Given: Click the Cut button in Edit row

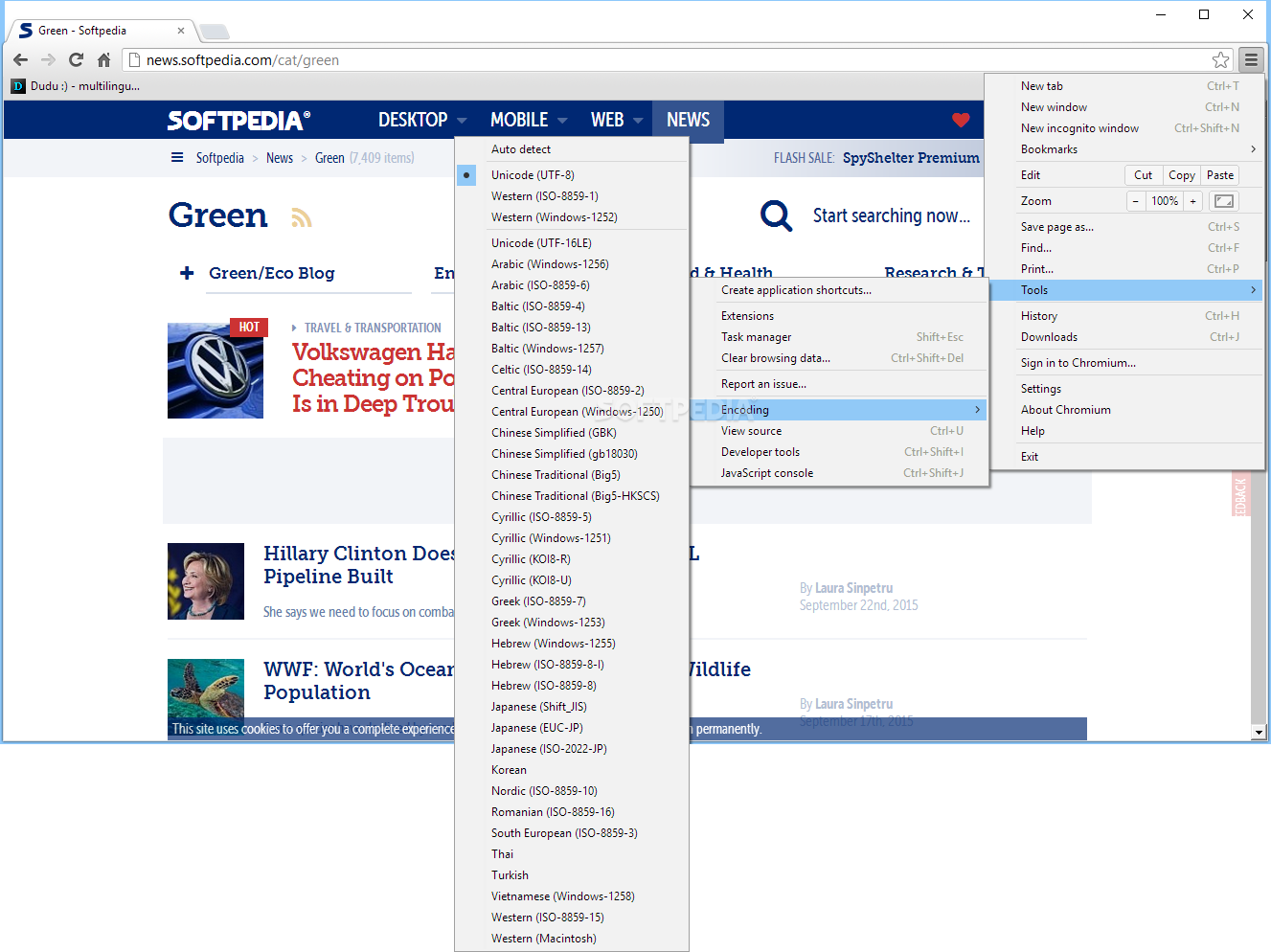Looking at the screenshot, I should pyautogui.click(x=1143, y=175).
